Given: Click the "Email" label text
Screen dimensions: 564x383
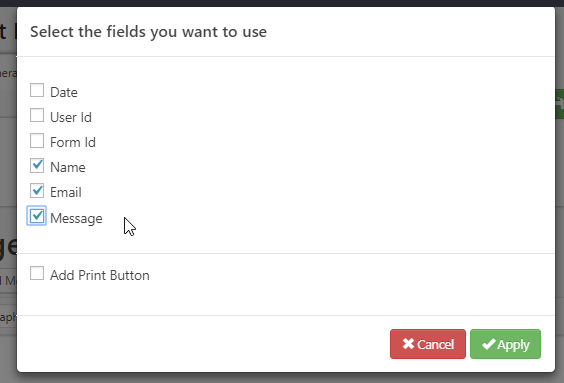Looking at the screenshot, I should 65,192.
